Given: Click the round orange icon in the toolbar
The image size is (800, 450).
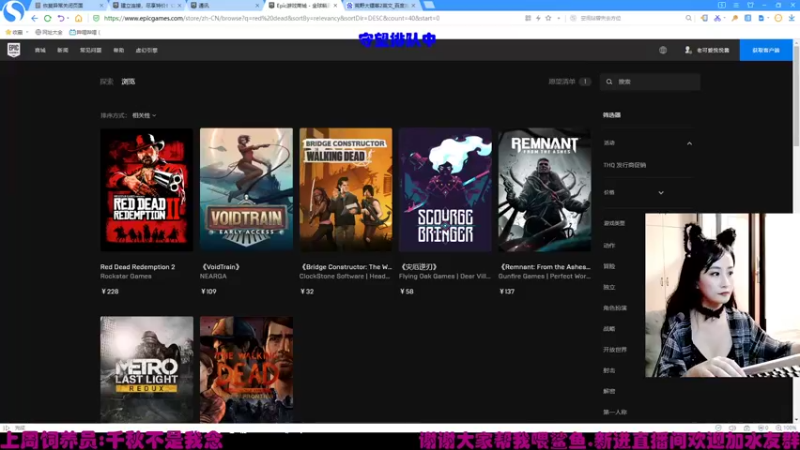Looking at the screenshot, I should (x=778, y=18).
